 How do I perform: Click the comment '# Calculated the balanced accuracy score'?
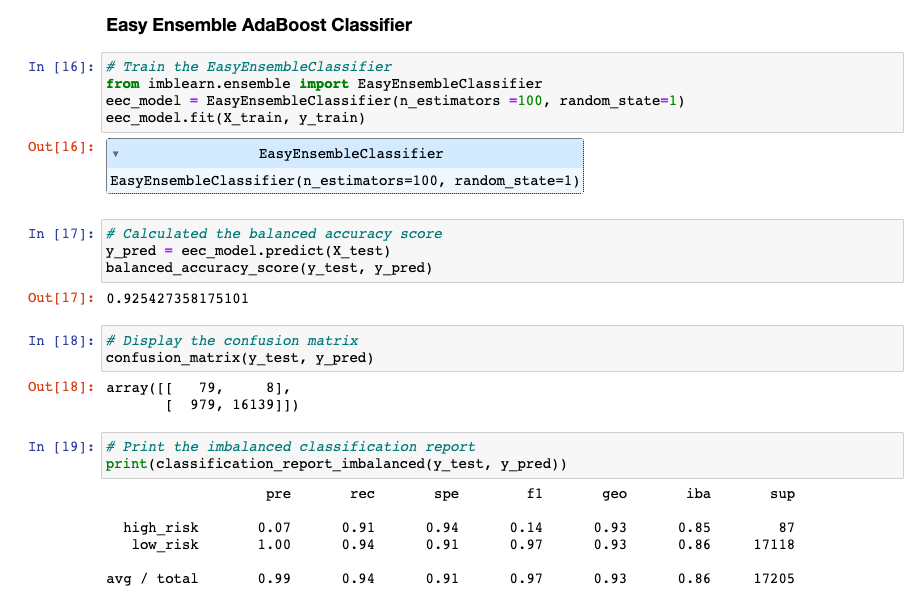tap(274, 234)
